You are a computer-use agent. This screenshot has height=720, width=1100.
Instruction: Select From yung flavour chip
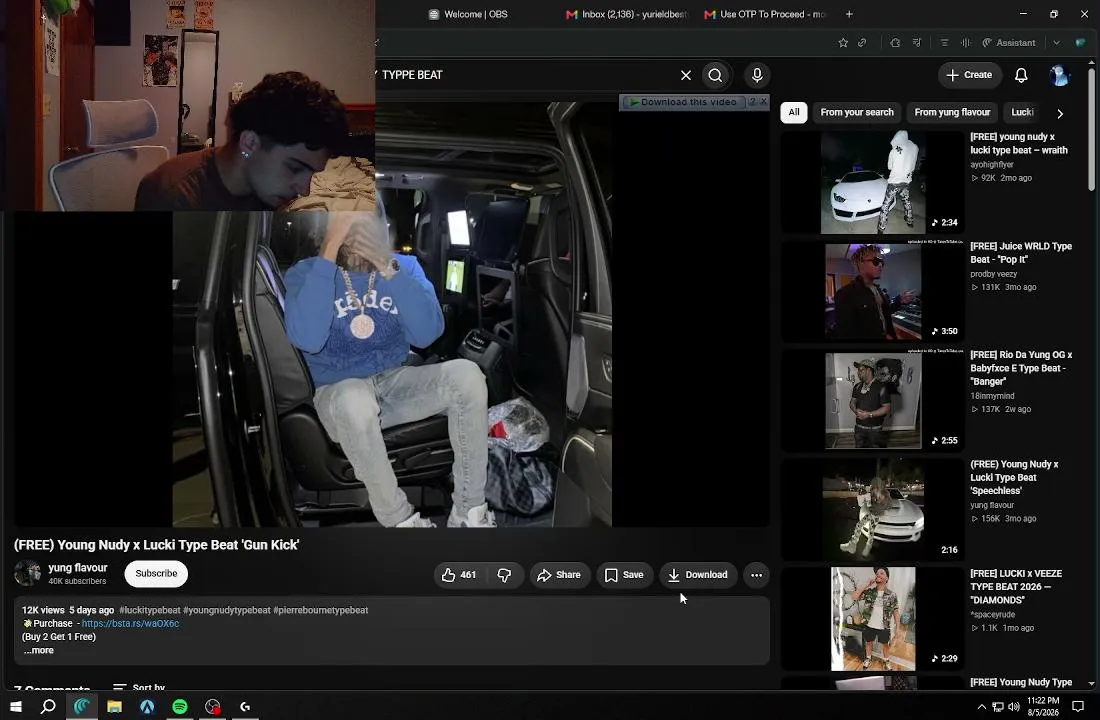952,112
